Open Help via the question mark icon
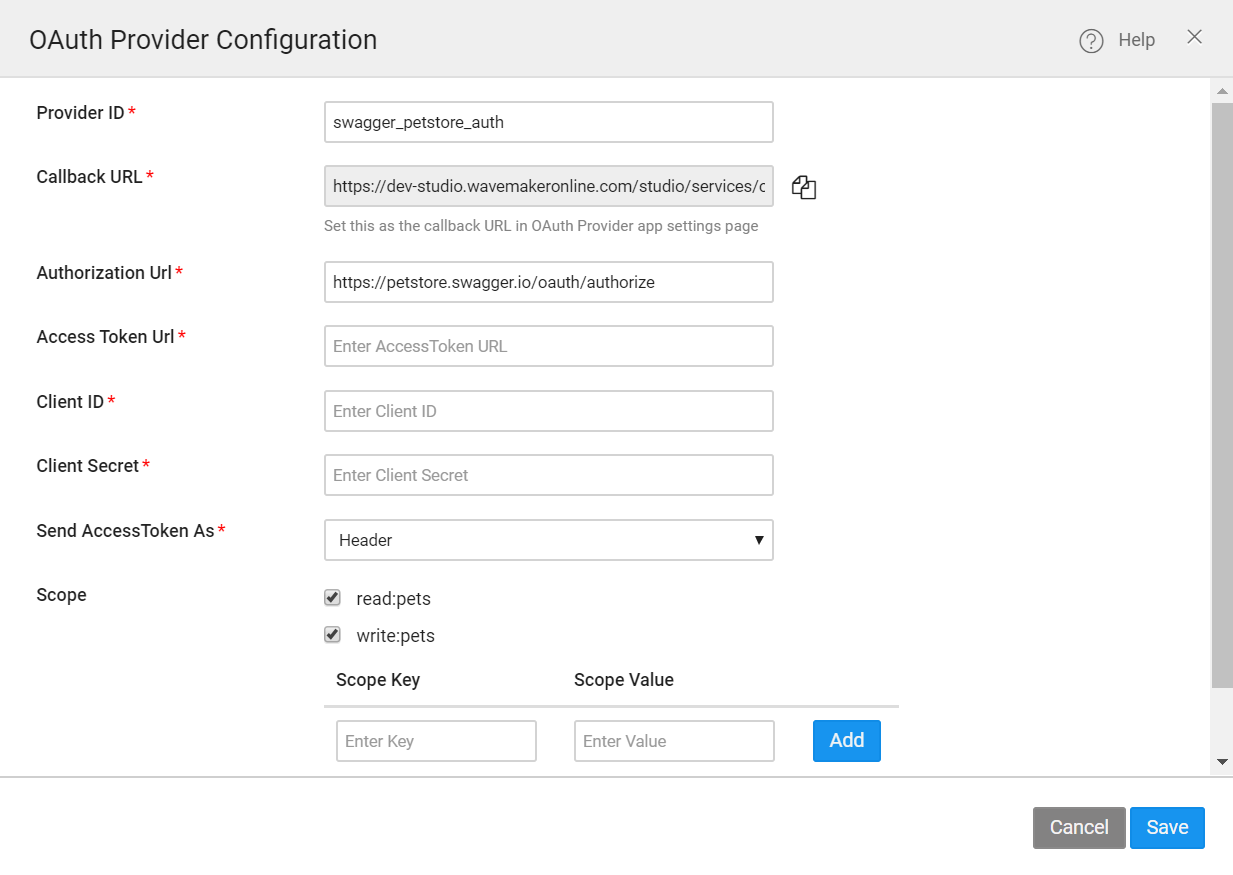1233x875 pixels. [1089, 40]
